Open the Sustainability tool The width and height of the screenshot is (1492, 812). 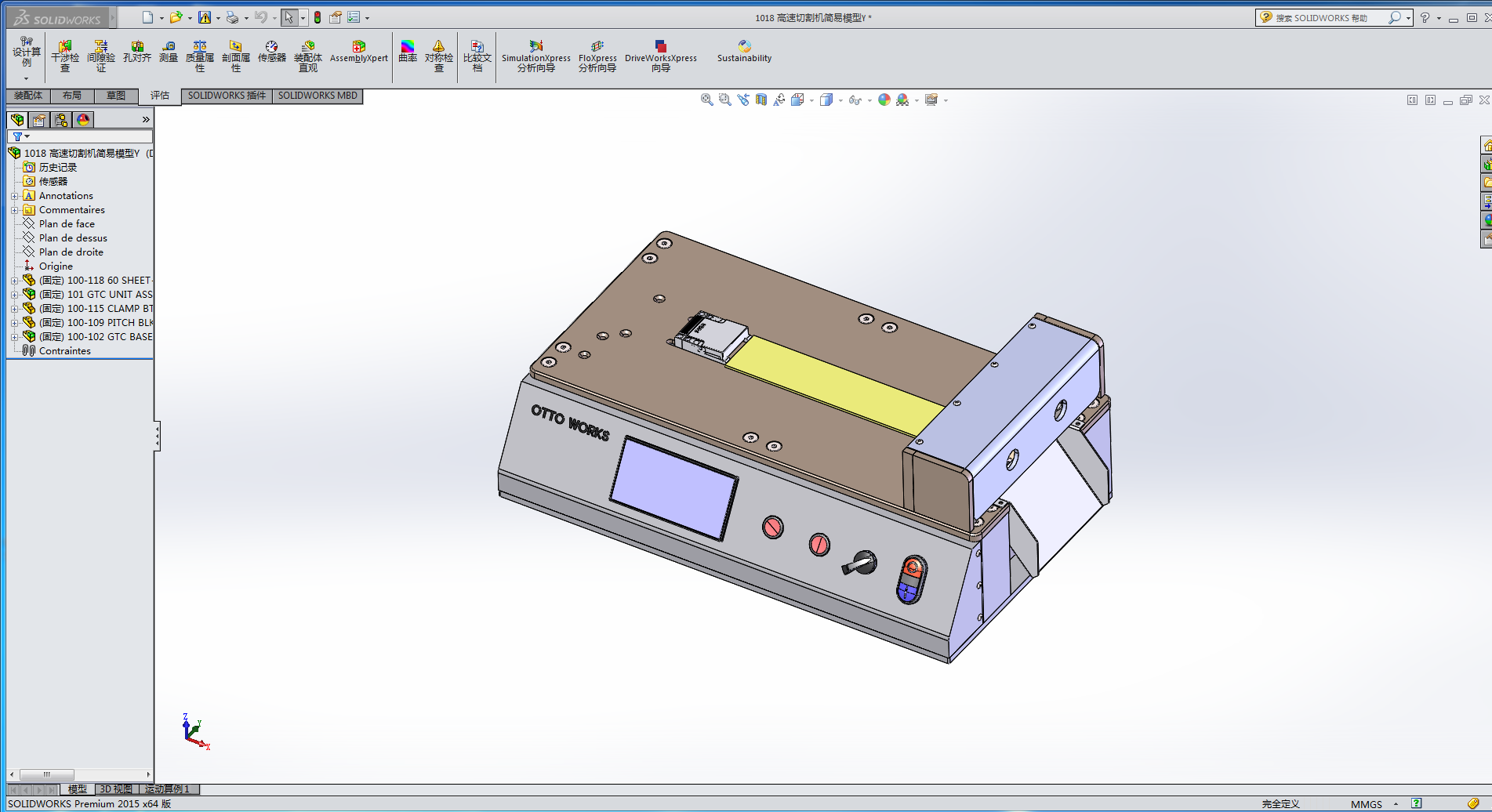coord(744,53)
